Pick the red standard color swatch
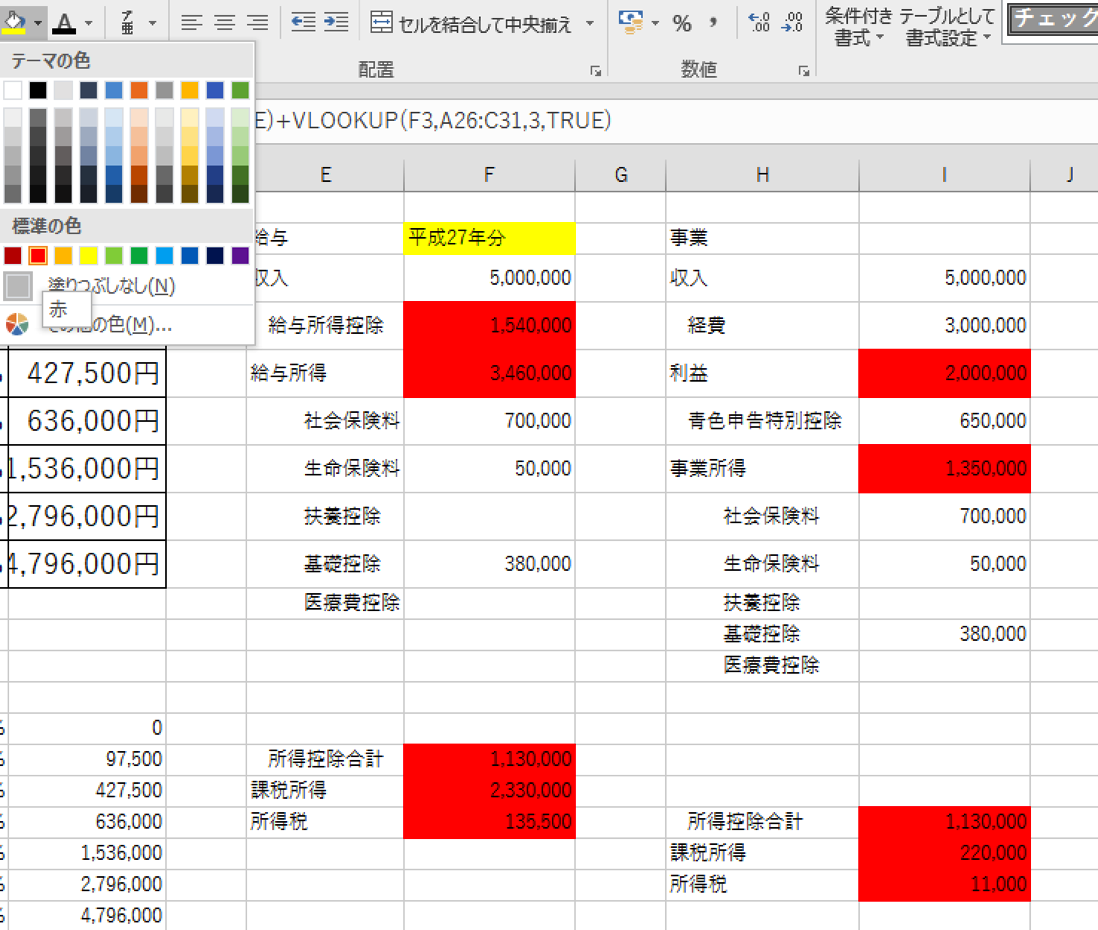Viewport: 1098px width, 930px height. click(x=38, y=256)
